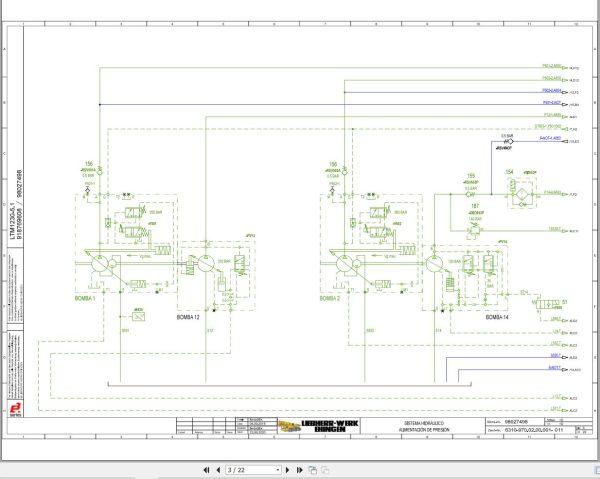Click drawing number '6310-970.02.00.001- 011'
Image resolution: width=600 pixels, height=479 pixels.
click(x=534, y=430)
